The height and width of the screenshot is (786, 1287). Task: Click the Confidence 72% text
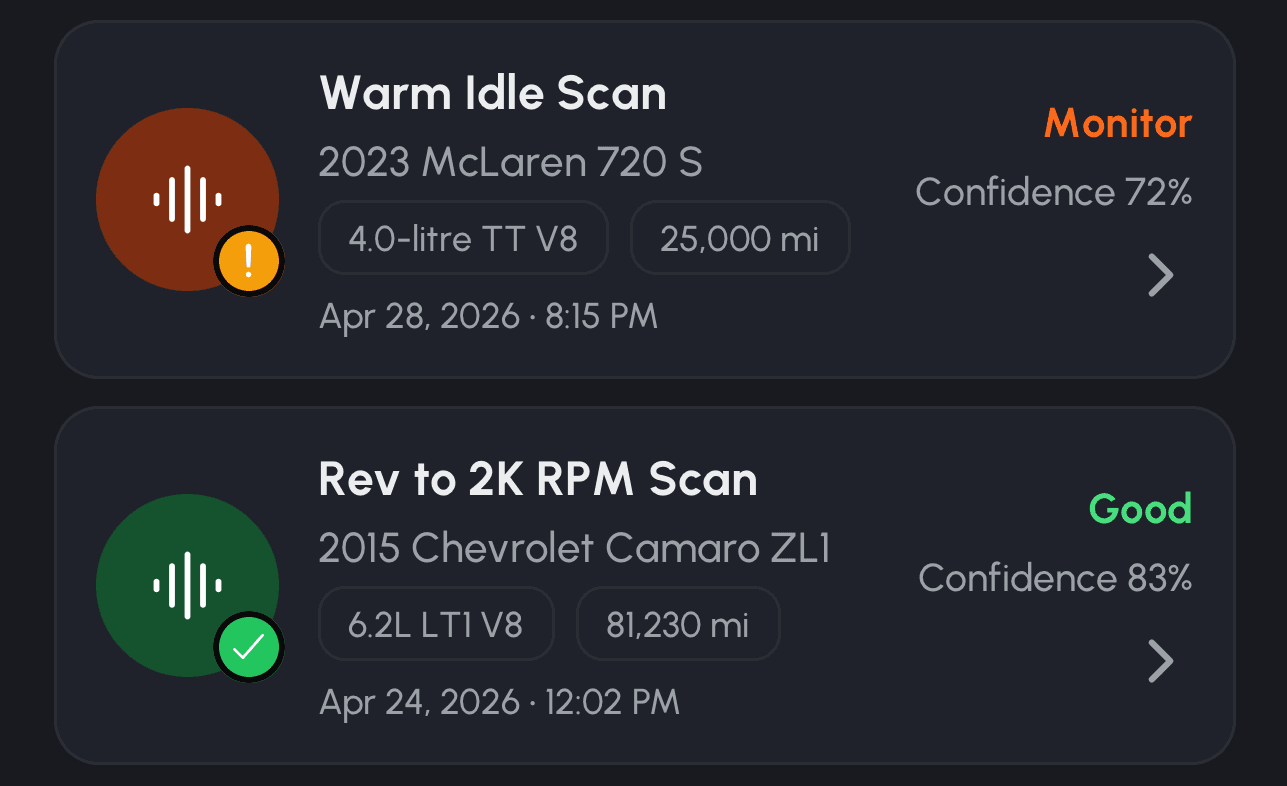tap(1054, 192)
